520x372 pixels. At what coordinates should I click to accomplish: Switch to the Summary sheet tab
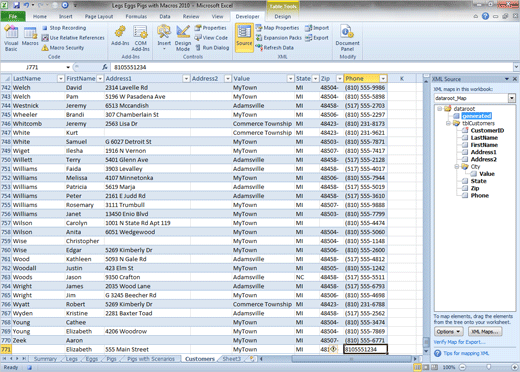point(45,359)
